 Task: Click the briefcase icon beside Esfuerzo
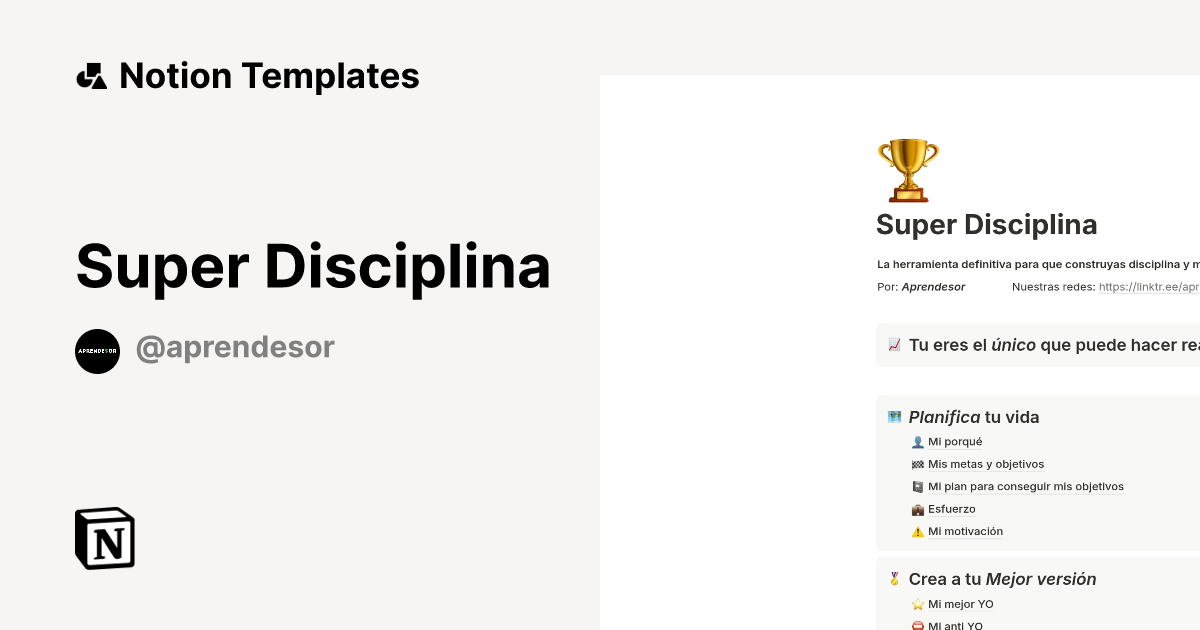pos(917,509)
